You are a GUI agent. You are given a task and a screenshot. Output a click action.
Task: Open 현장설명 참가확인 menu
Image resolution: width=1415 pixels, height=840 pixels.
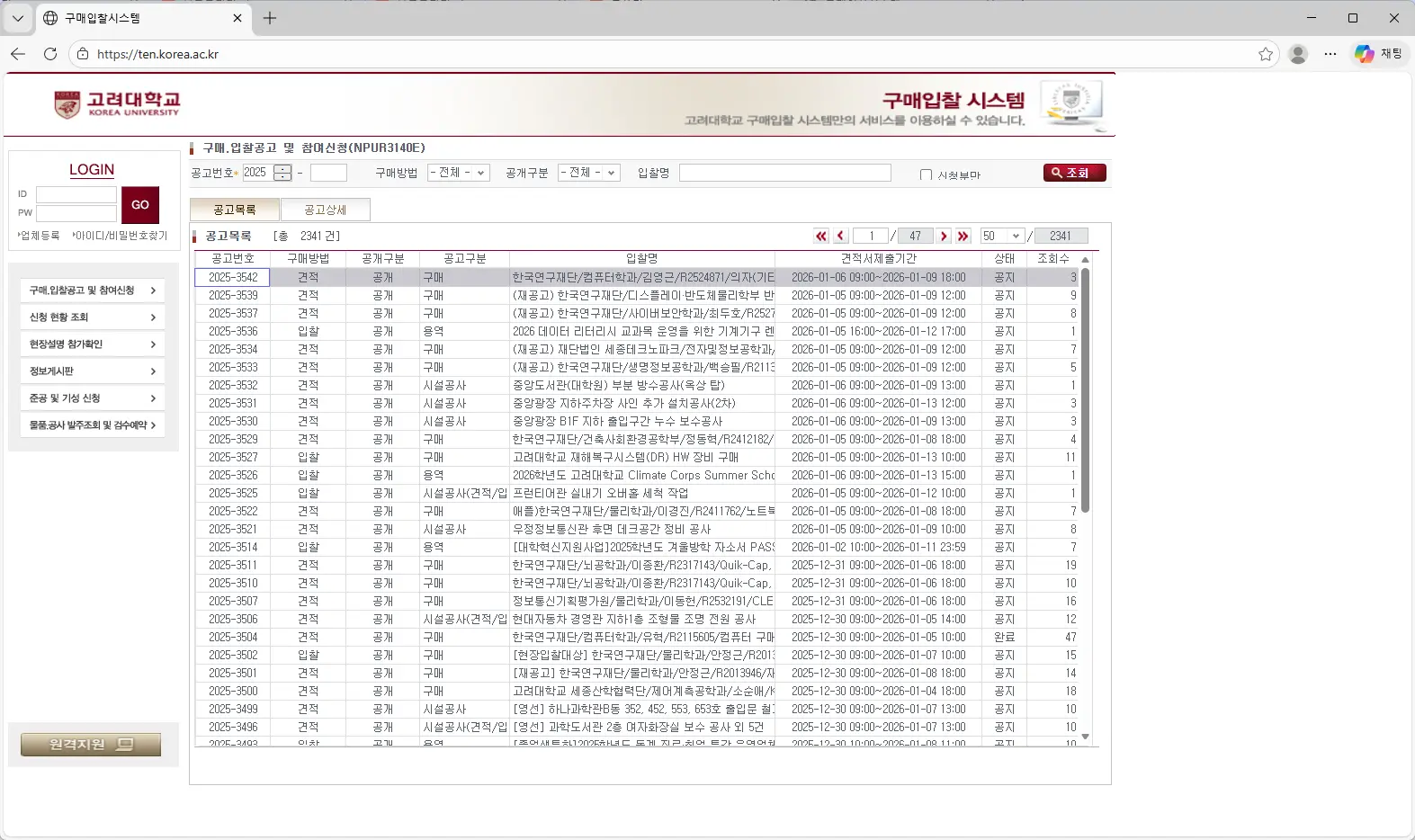pyautogui.click(x=92, y=344)
